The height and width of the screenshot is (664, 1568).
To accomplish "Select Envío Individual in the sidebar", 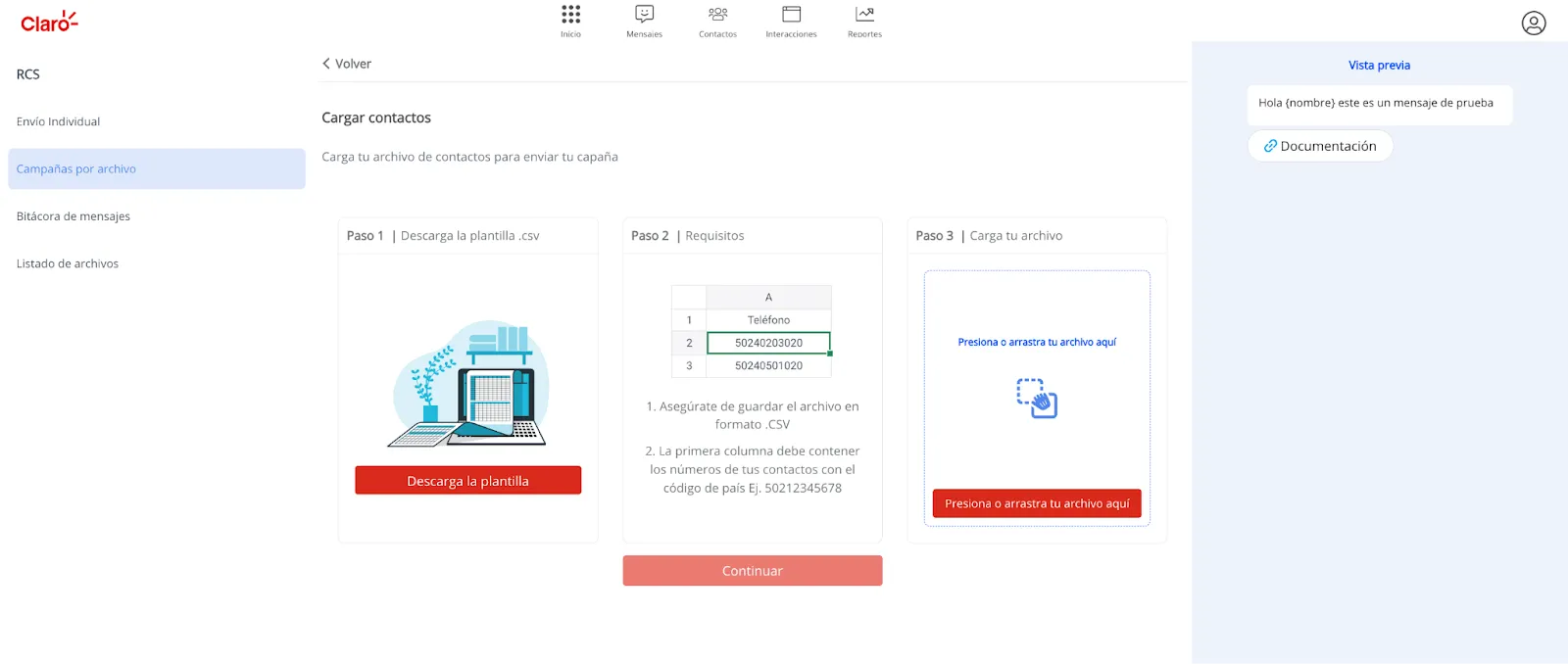I will [x=59, y=121].
